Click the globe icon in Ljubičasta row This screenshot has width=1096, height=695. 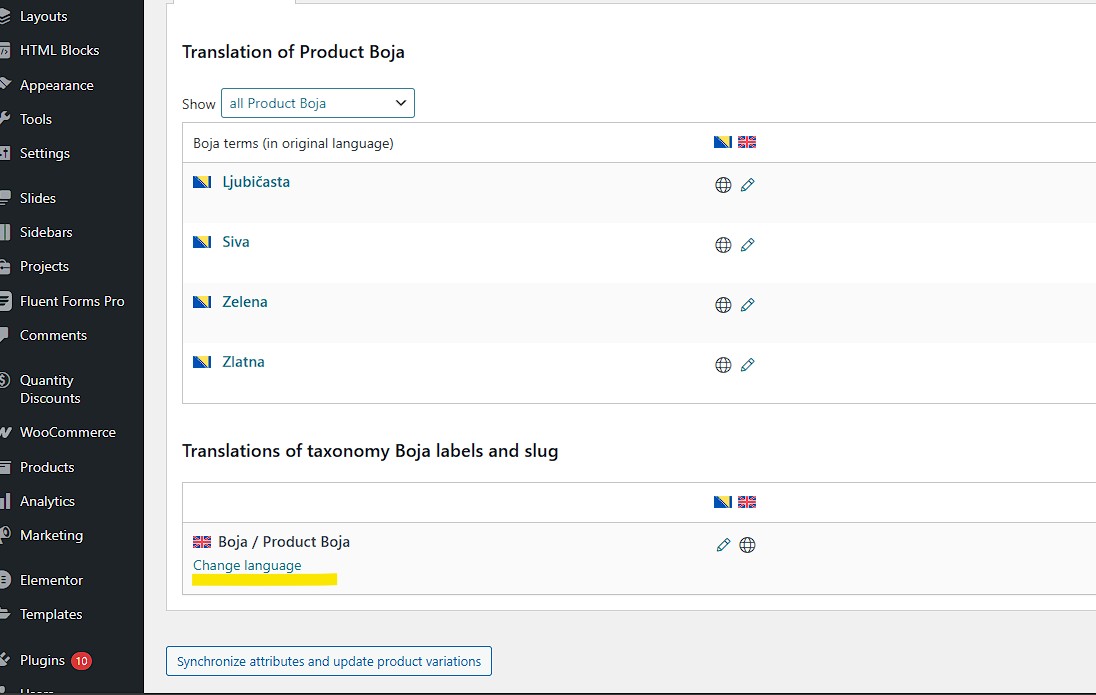[723, 185]
